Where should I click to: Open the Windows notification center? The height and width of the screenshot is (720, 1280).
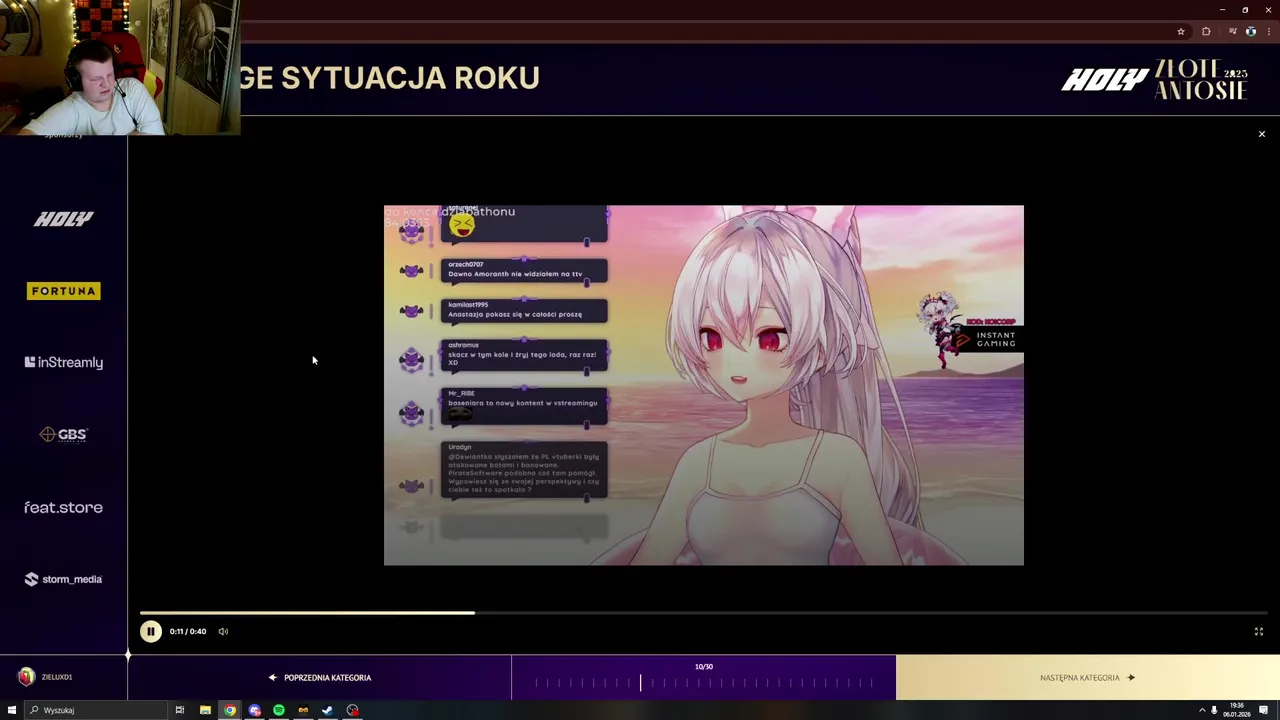(x=1264, y=710)
